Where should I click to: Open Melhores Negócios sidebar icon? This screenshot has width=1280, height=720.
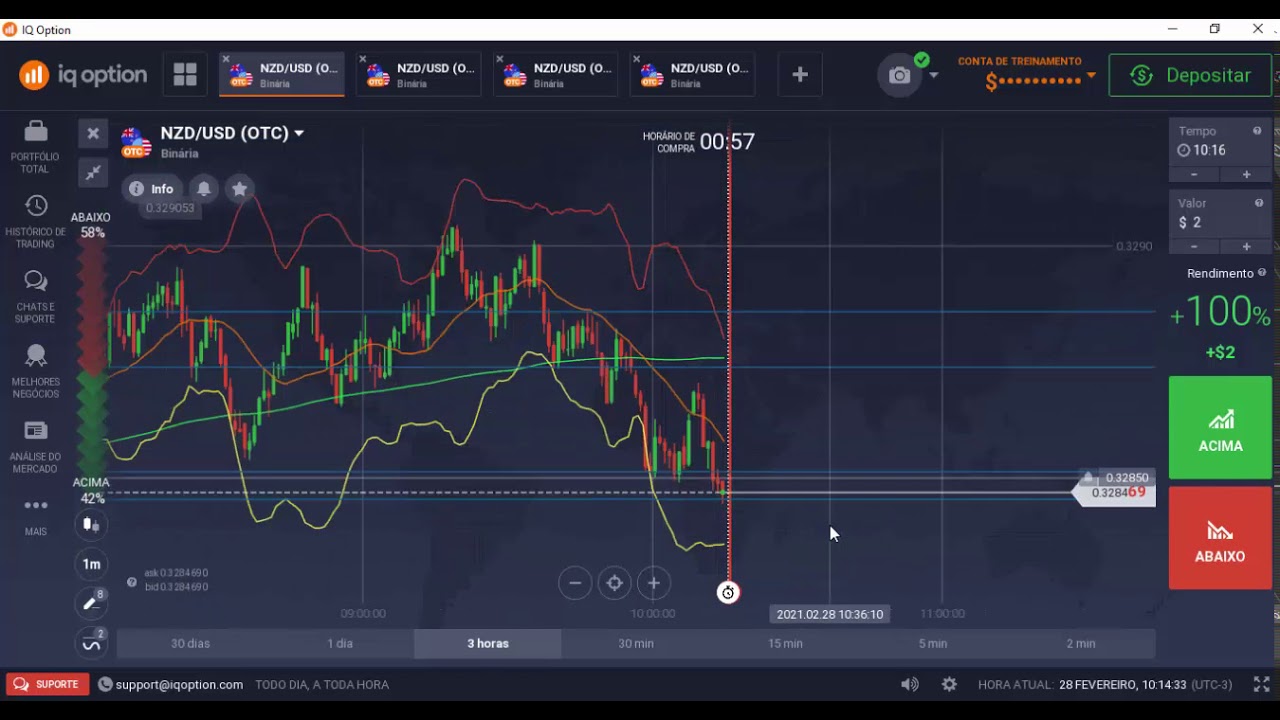[x=35, y=355]
